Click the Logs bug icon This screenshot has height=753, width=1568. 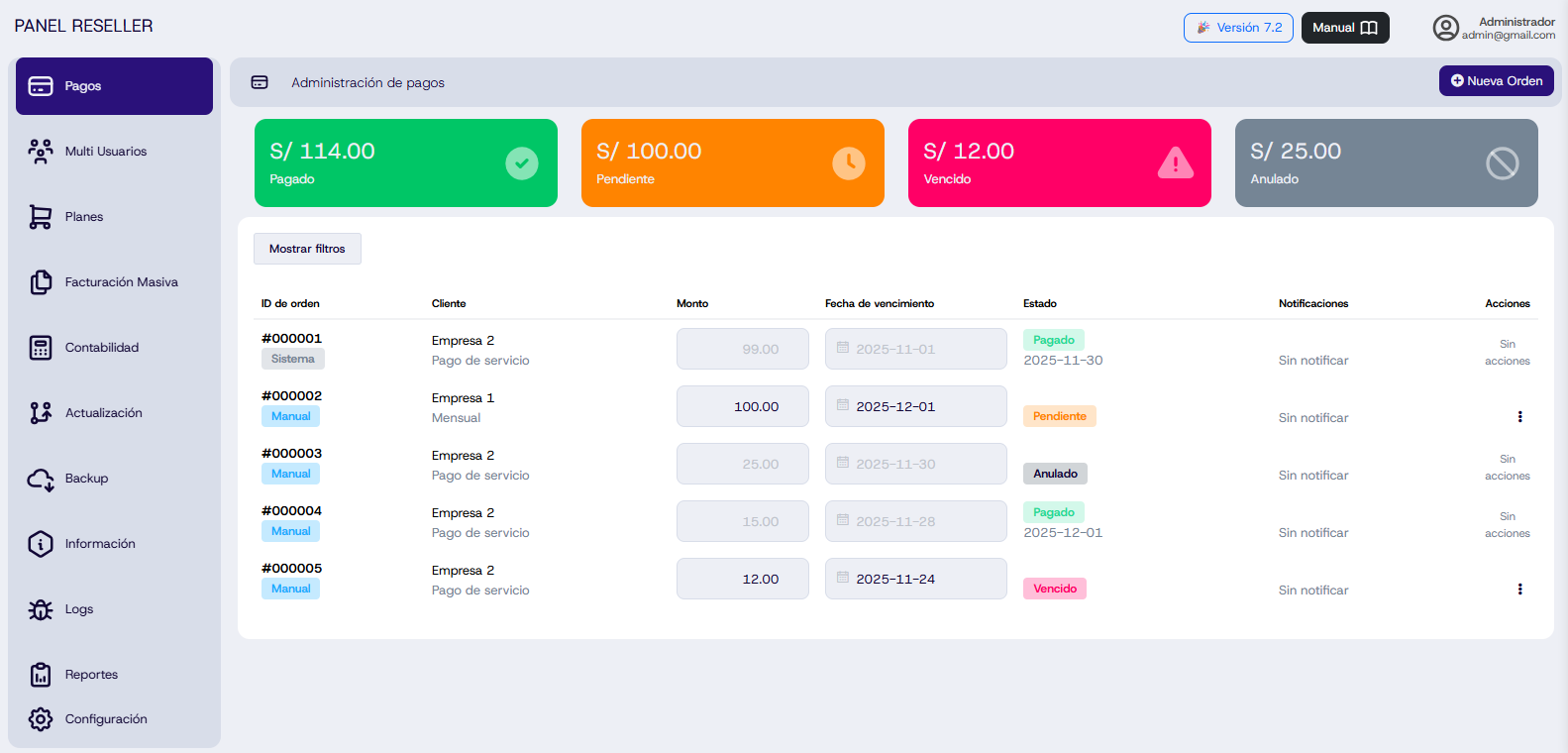click(x=41, y=609)
